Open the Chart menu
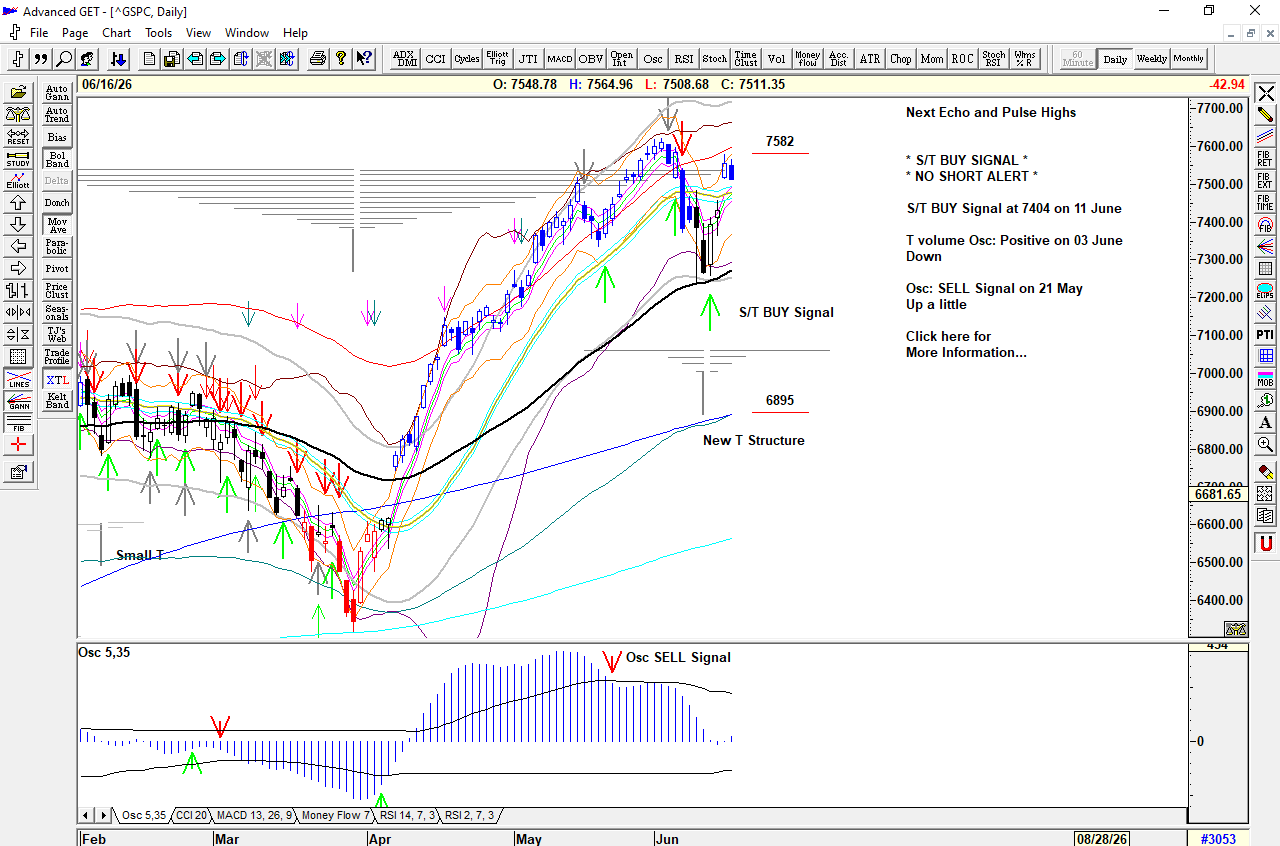 116,33
